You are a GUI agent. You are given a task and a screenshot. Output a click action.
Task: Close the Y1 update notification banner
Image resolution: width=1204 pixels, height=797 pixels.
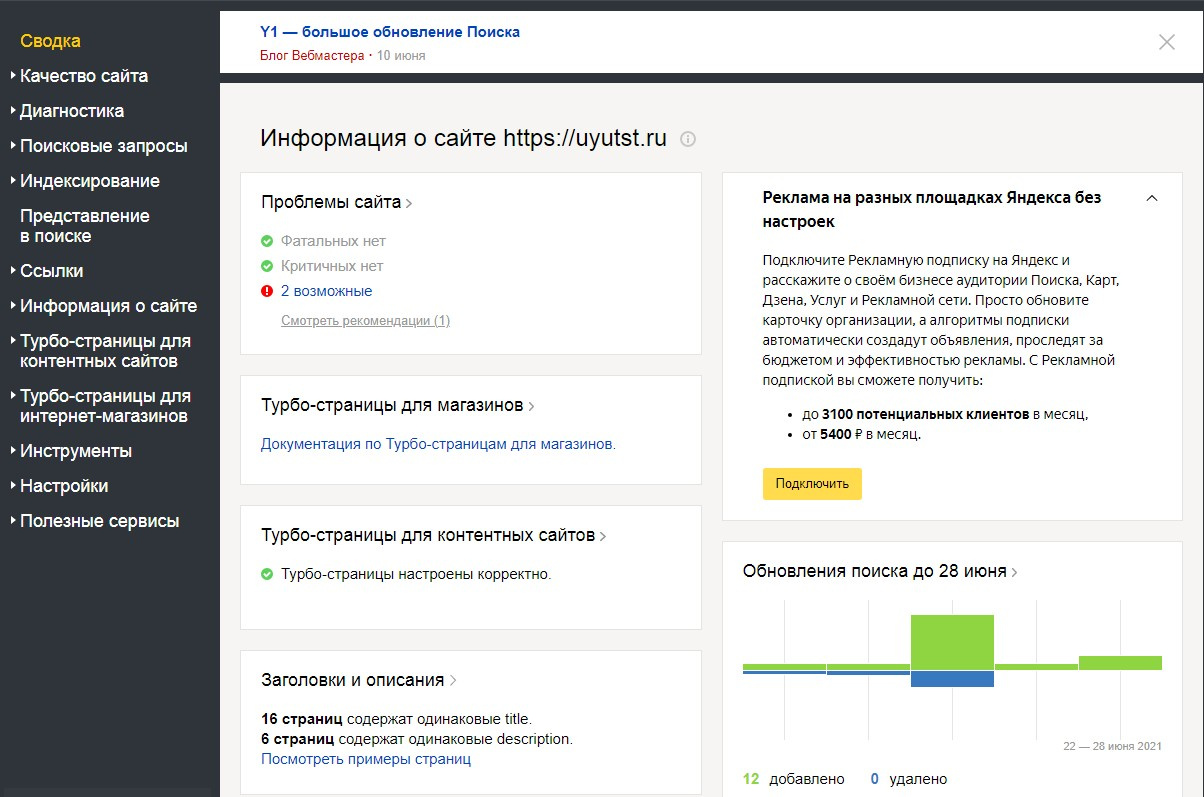coord(1167,42)
